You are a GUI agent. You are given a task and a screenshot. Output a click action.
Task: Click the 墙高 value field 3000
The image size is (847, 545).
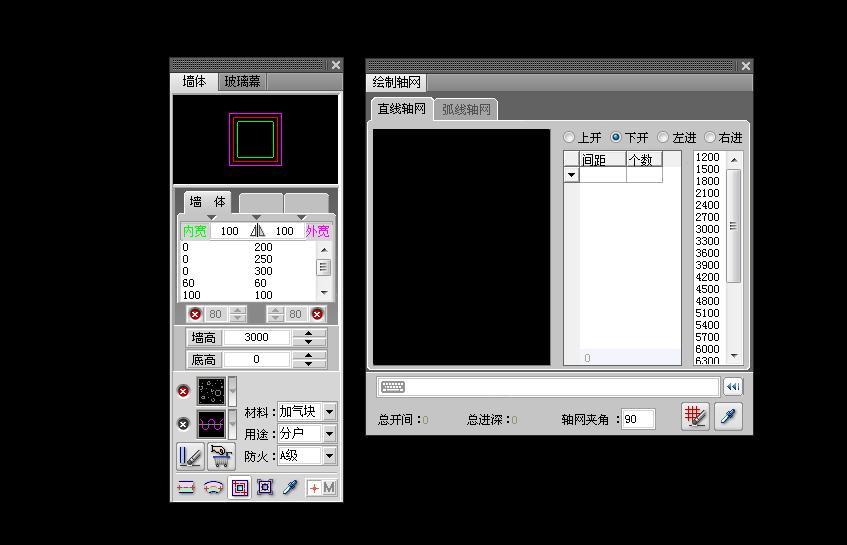pos(257,338)
